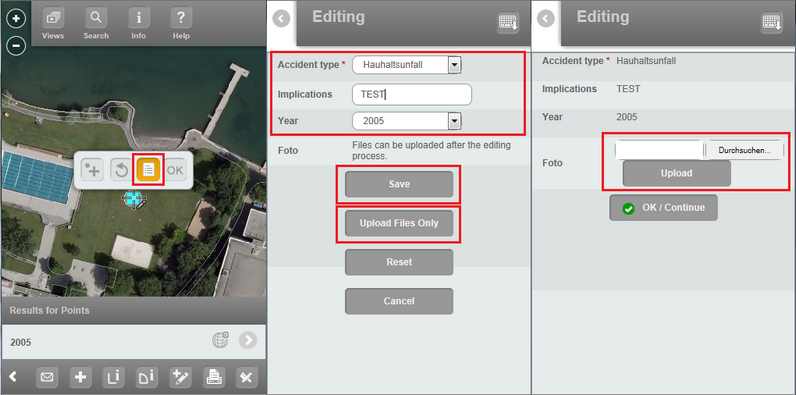Click the Save button

tap(399, 184)
